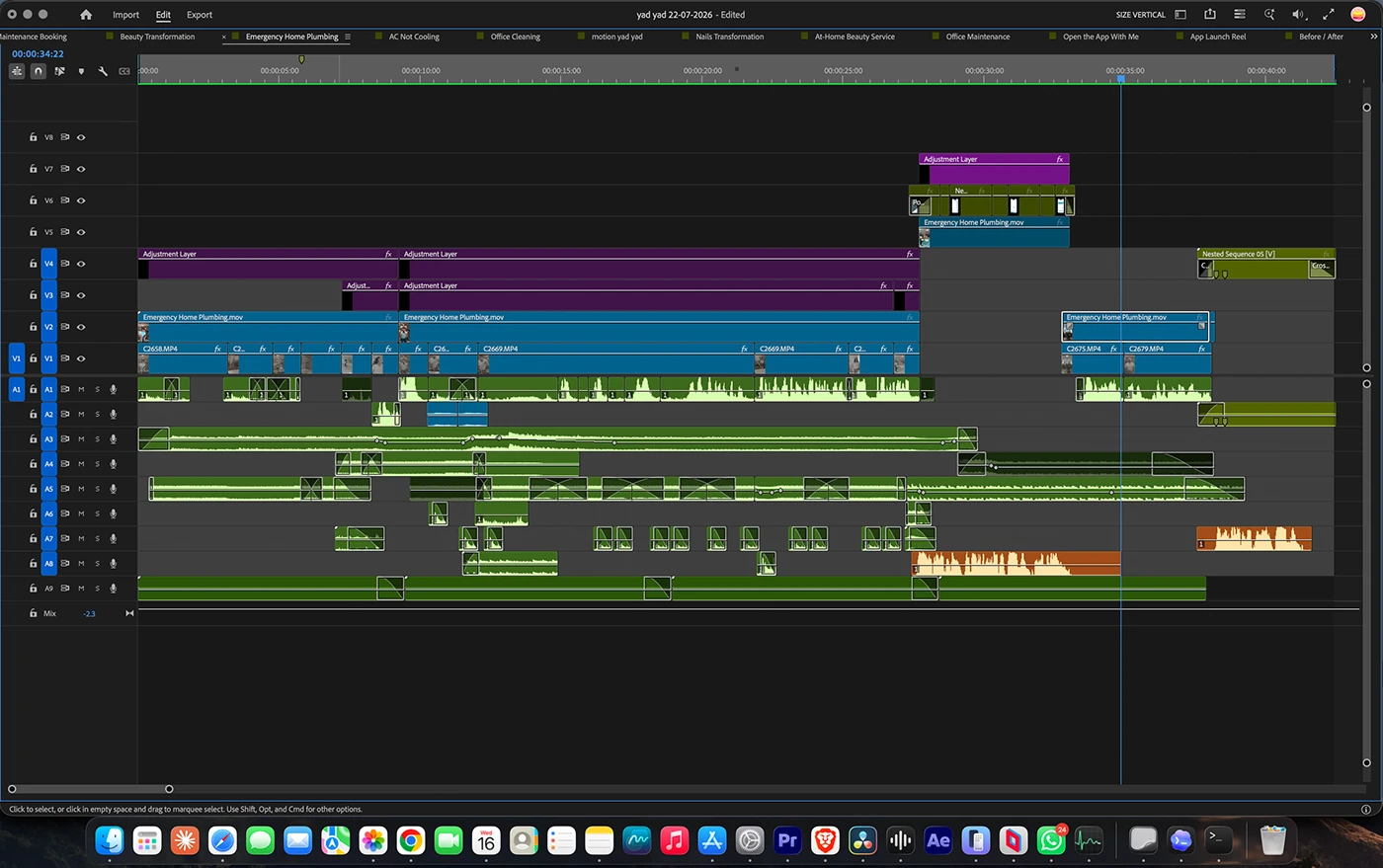The image size is (1383, 868).
Task: Go to the Home screen icon
Action: tap(86, 15)
